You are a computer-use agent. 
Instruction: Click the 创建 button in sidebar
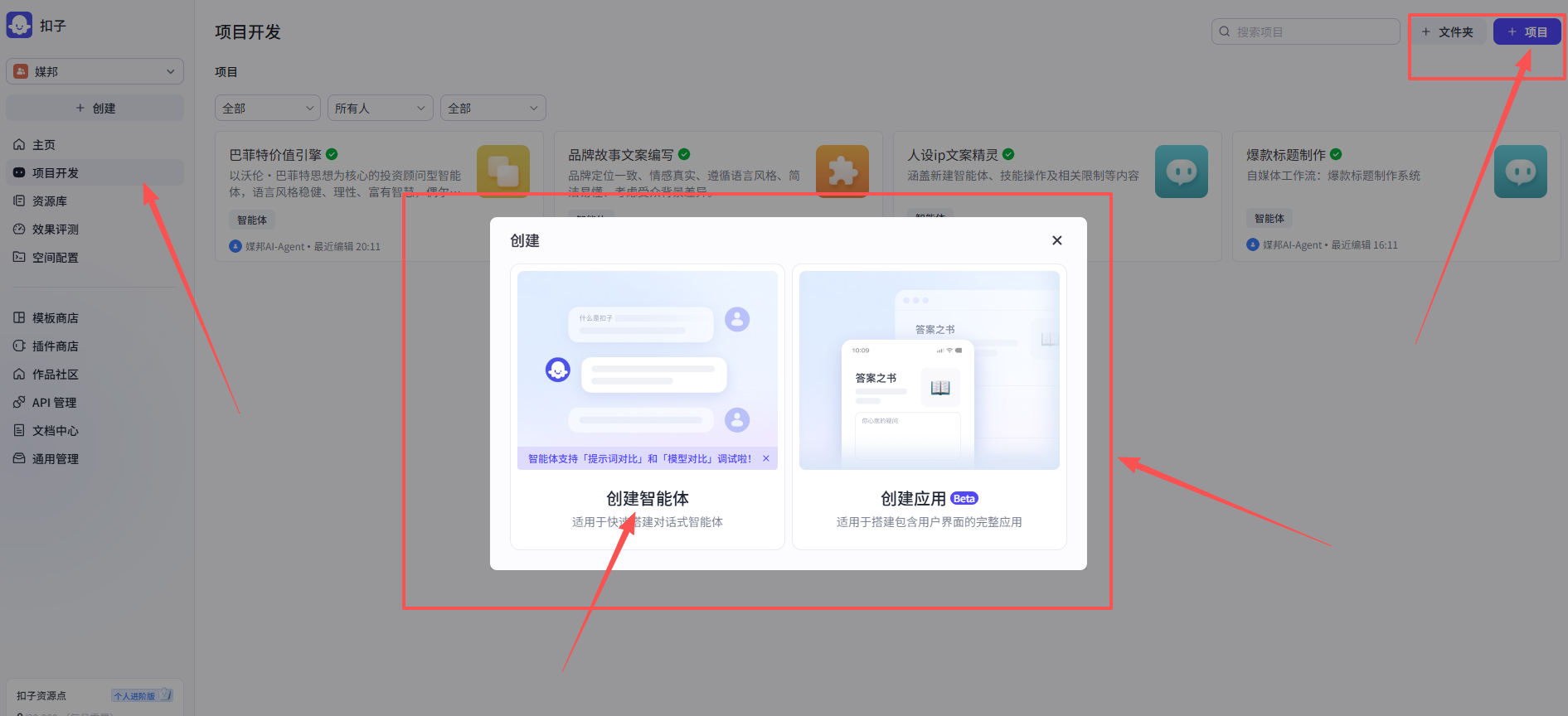click(x=95, y=108)
